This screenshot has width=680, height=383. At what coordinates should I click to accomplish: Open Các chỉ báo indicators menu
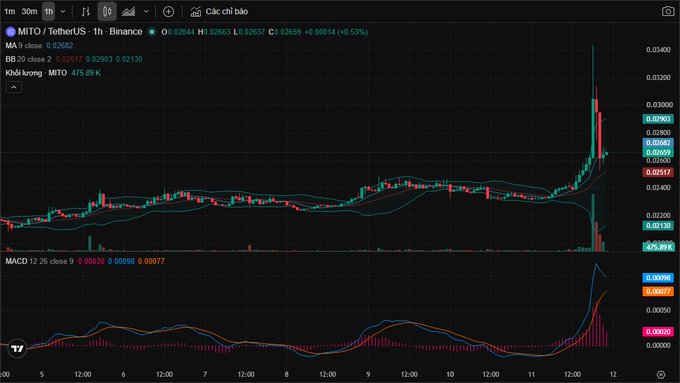click(x=219, y=12)
